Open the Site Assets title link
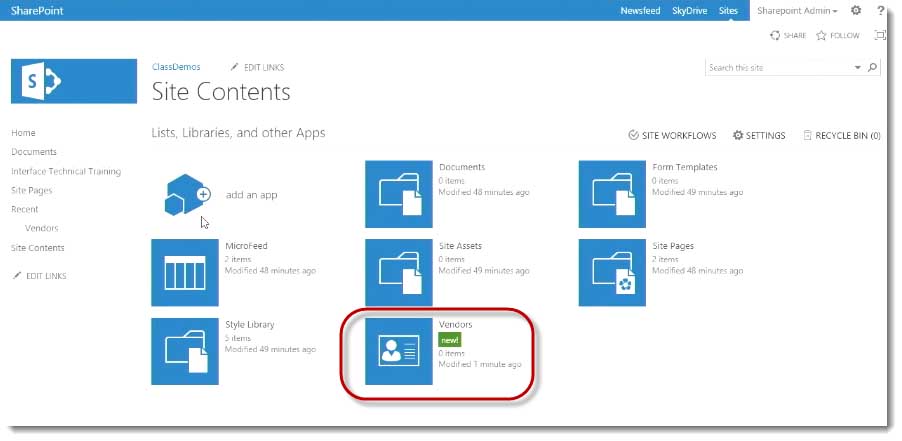This screenshot has height=441, width=902. (x=460, y=246)
